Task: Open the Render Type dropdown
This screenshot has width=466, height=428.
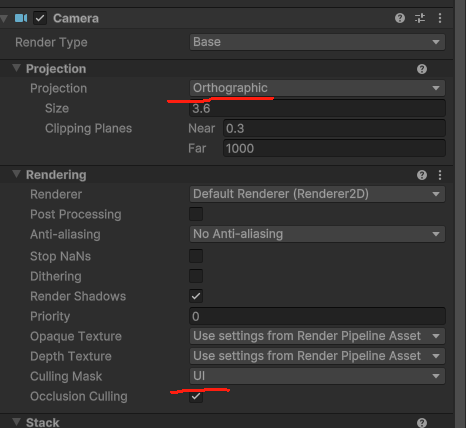Action: [317, 42]
